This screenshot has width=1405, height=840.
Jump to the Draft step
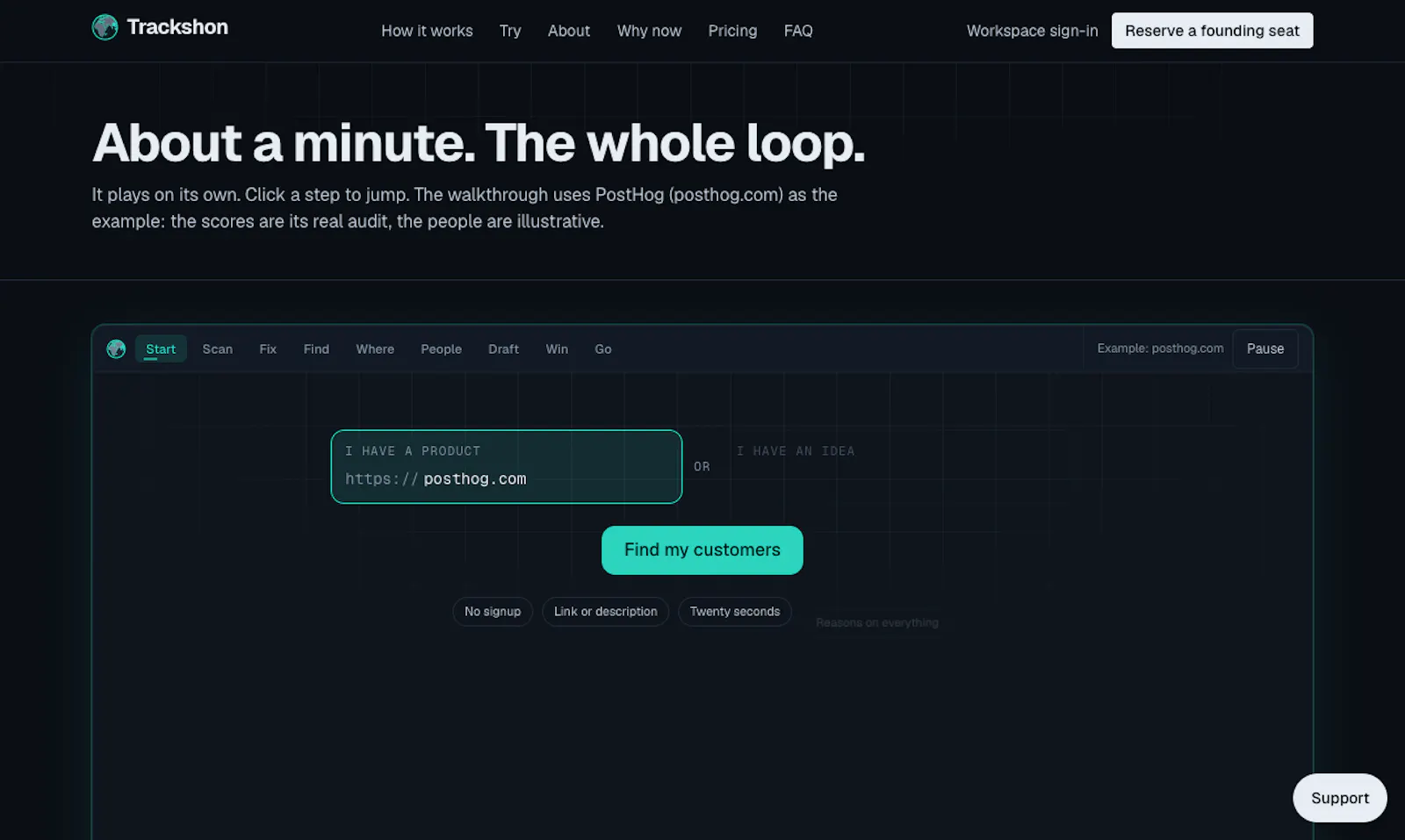pos(503,349)
